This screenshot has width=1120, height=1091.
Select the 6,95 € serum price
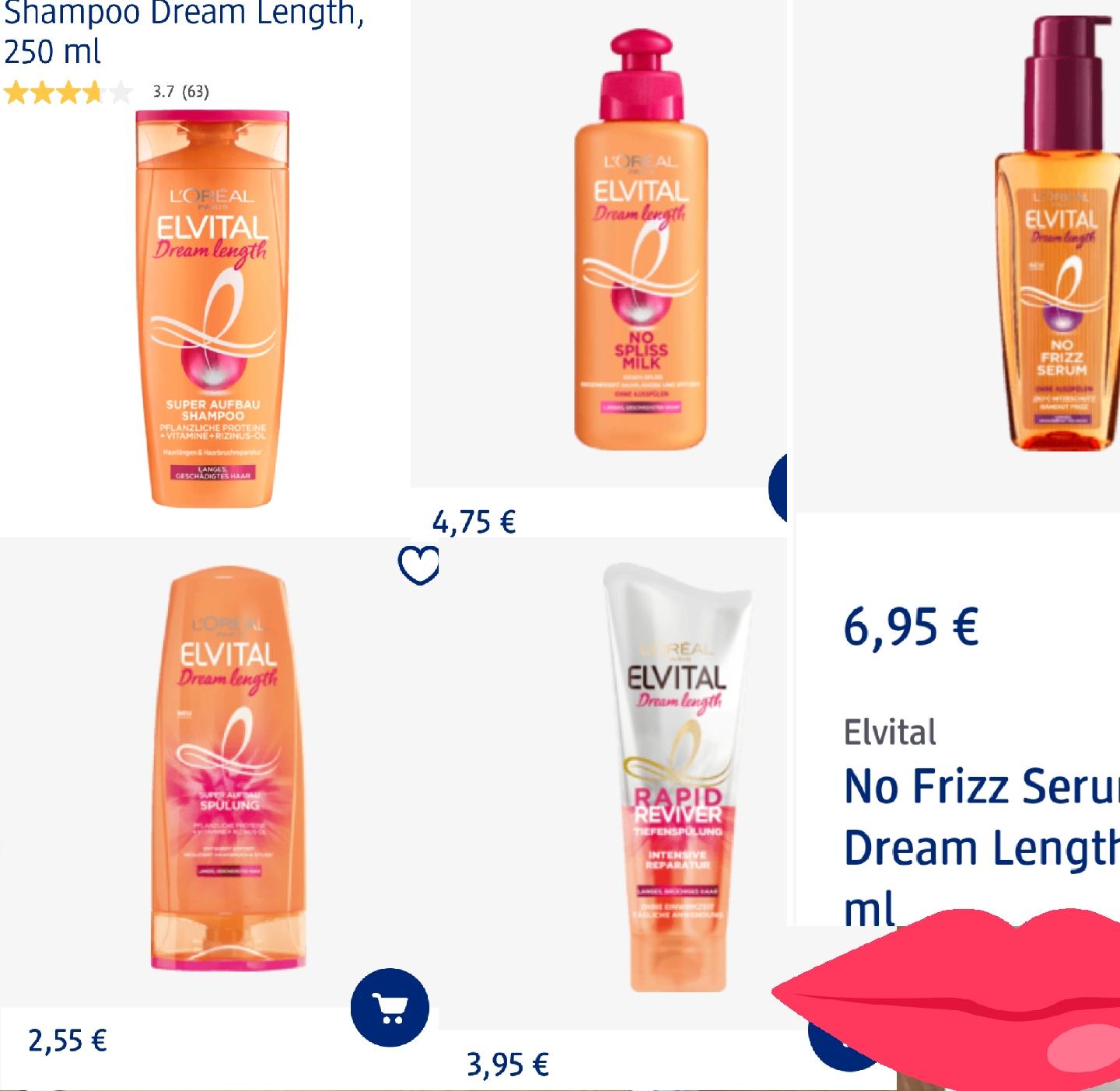tap(911, 627)
